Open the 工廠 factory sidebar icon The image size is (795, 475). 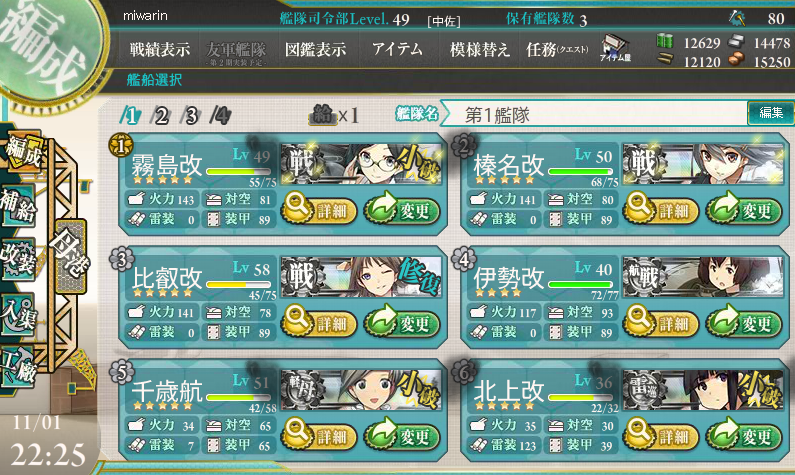19,368
